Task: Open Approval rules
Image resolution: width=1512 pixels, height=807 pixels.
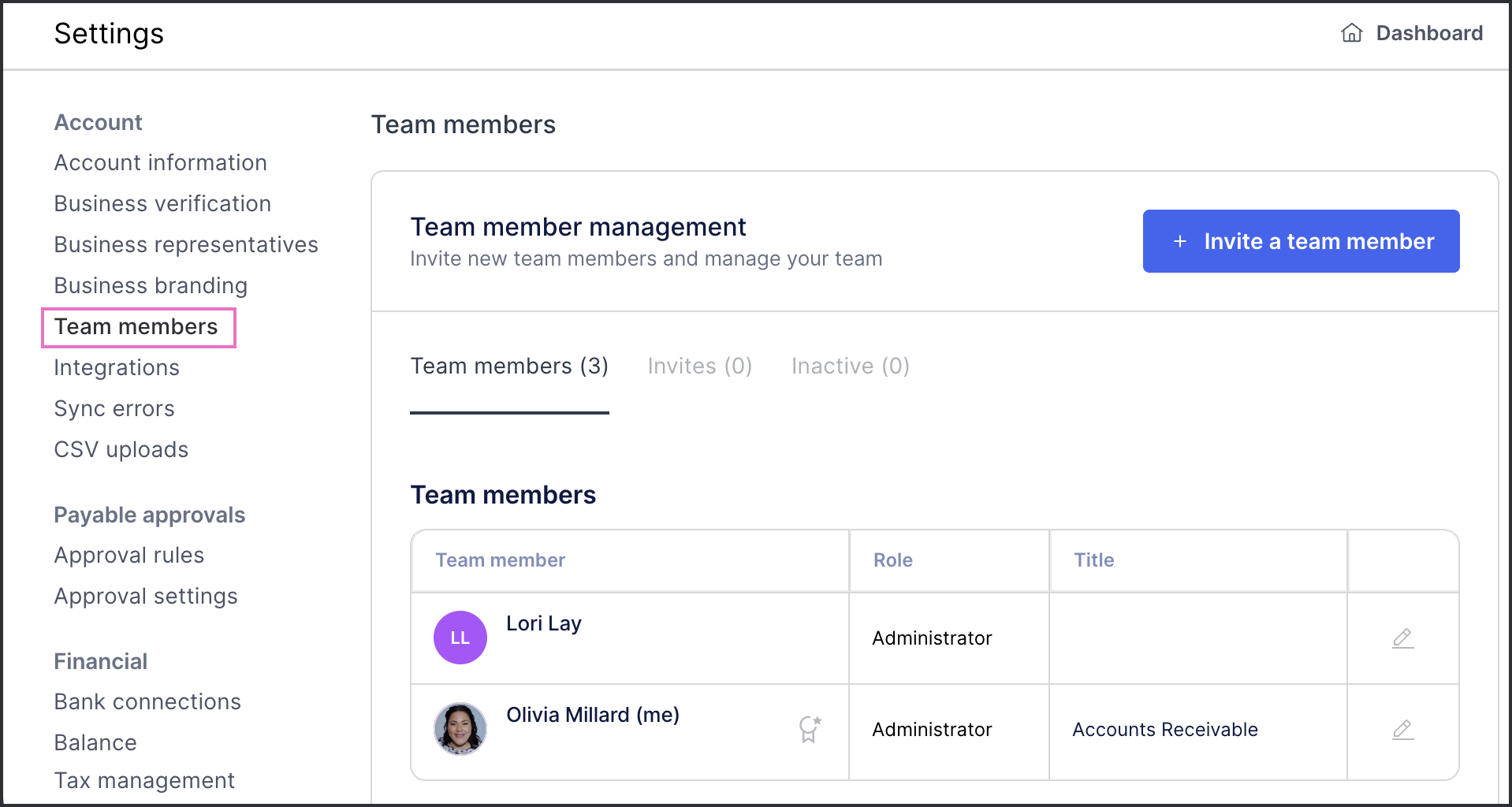Action: [x=129, y=555]
